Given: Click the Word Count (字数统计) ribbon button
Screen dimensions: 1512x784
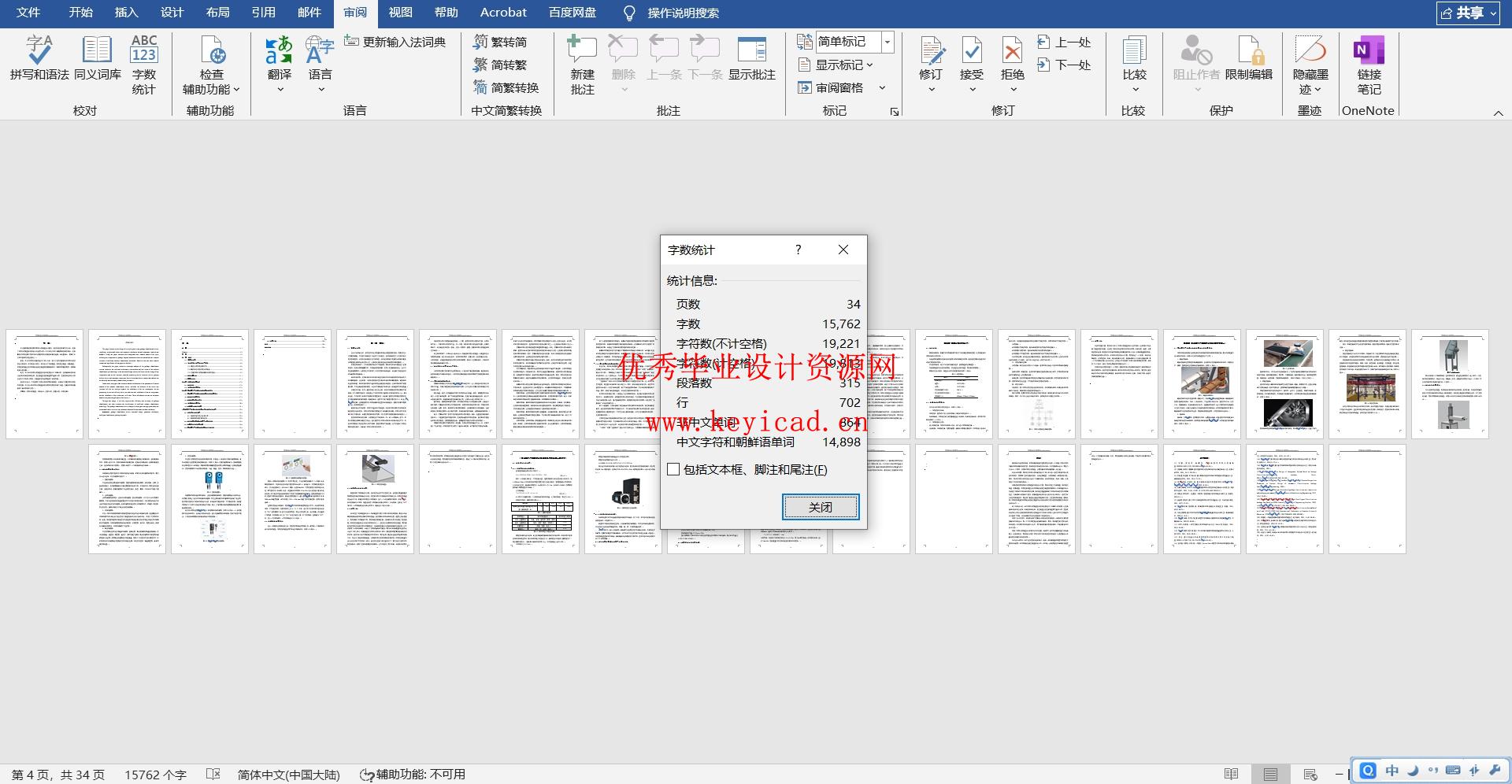Looking at the screenshot, I should [144, 65].
